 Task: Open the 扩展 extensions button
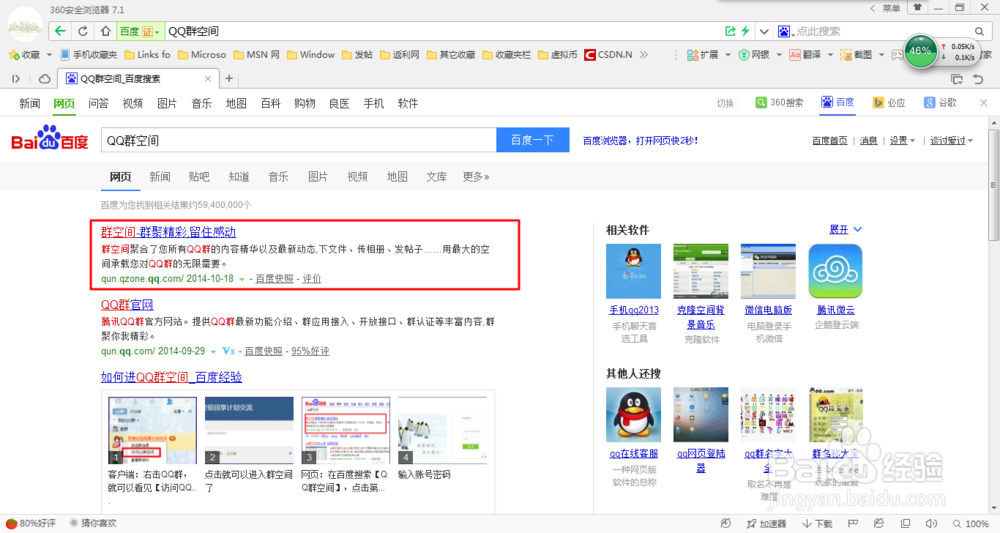703,55
